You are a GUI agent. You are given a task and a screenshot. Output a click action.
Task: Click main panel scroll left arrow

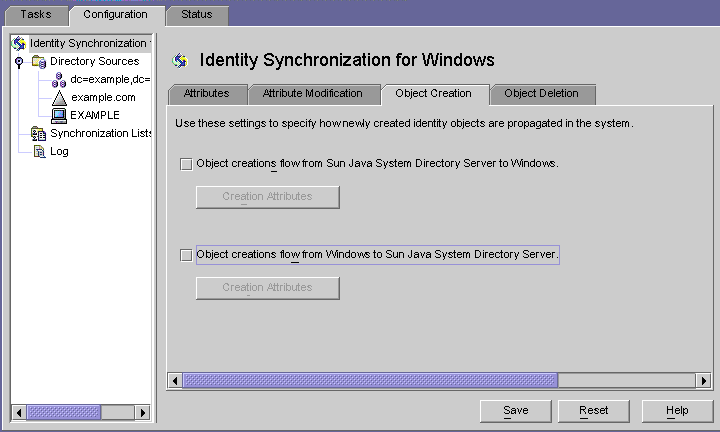175,381
